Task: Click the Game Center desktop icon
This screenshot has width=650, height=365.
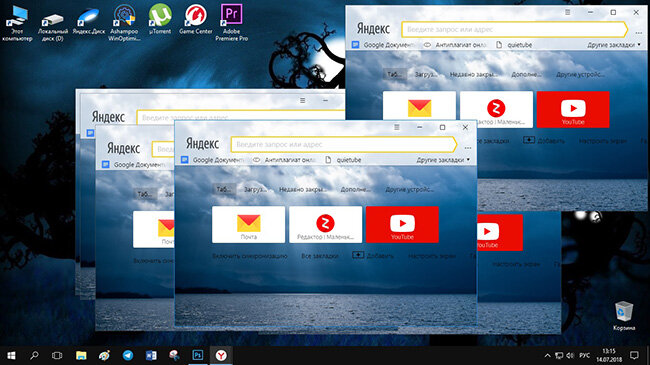Action: click(195, 19)
